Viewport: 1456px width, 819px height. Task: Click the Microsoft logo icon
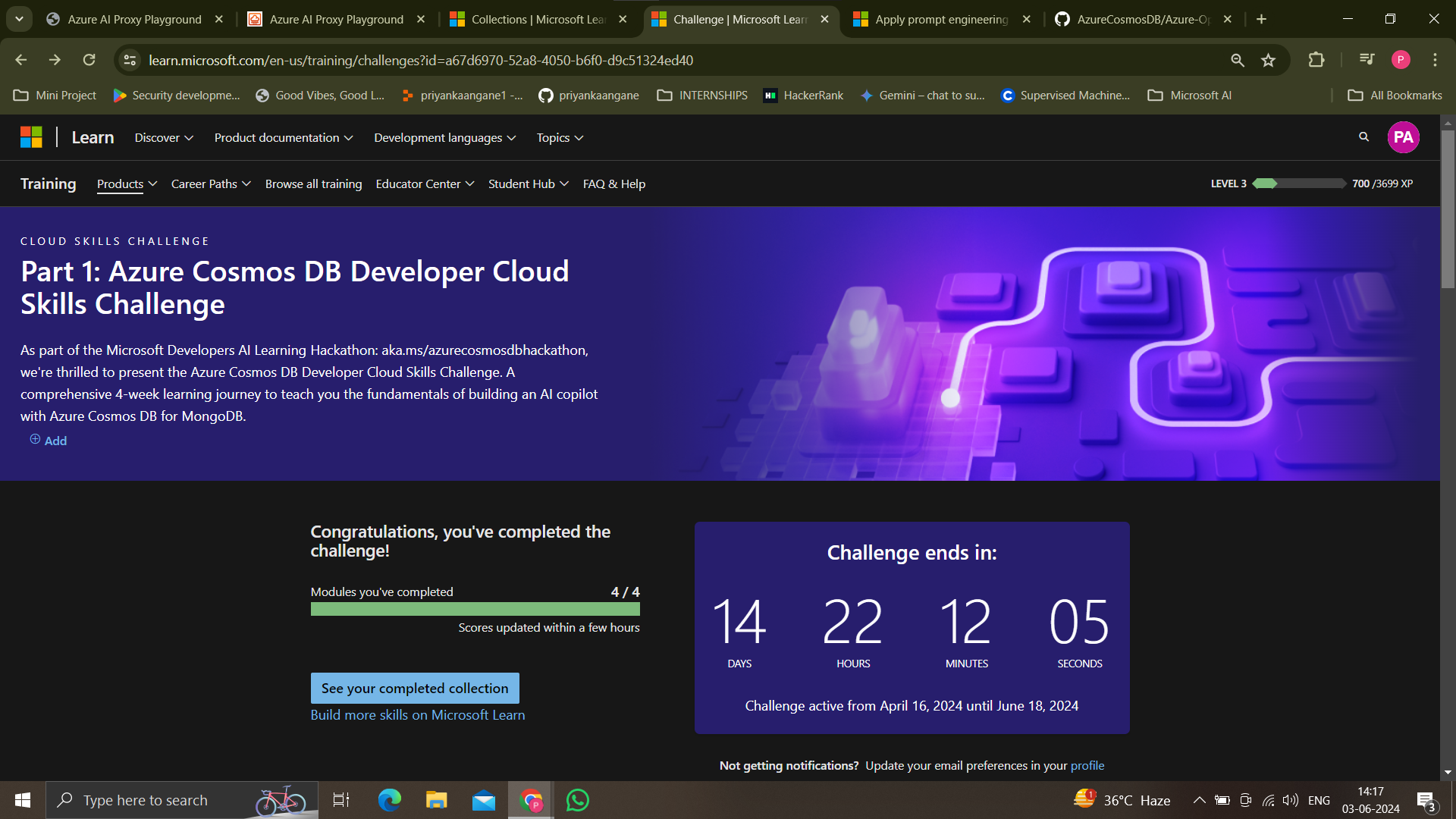pyautogui.click(x=31, y=137)
